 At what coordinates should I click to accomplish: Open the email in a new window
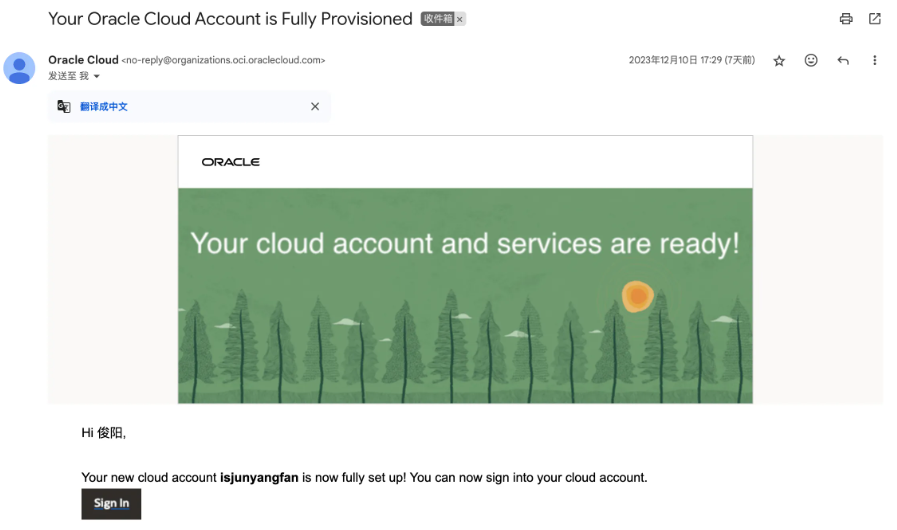tap(875, 19)
